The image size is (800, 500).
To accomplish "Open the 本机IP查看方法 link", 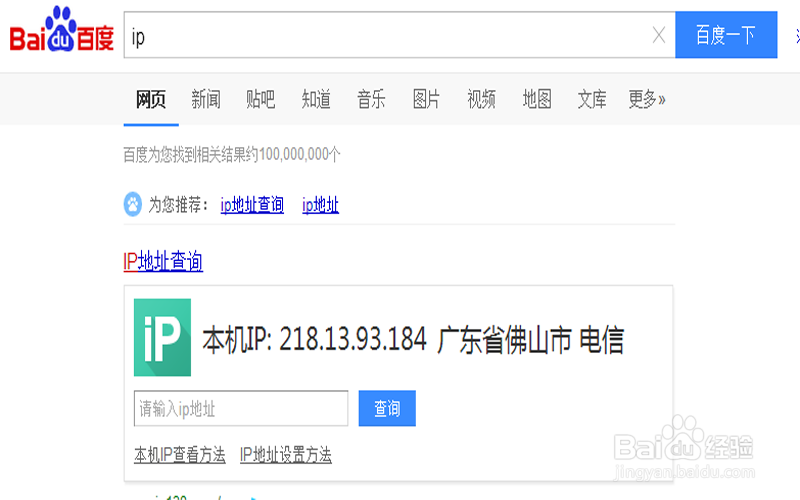I will click(180, 455).
